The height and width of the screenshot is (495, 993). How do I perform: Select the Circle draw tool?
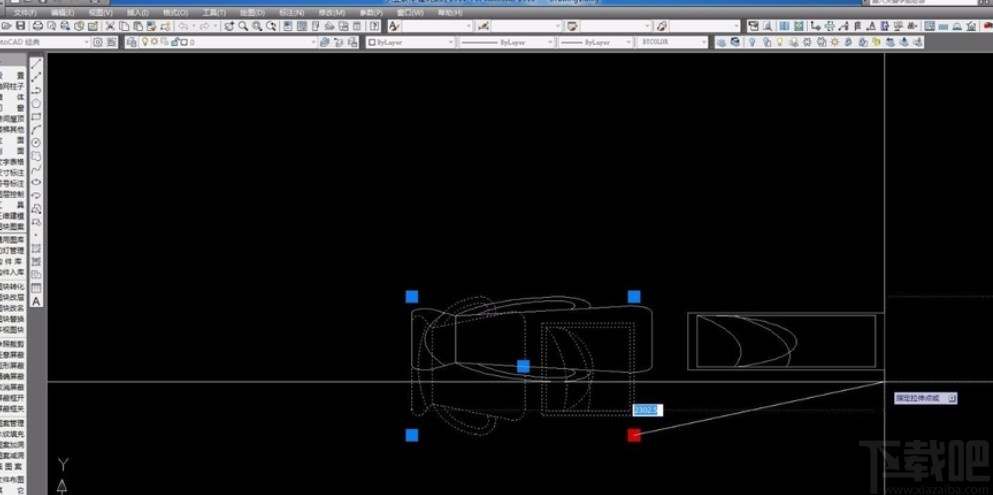[37, 142]
